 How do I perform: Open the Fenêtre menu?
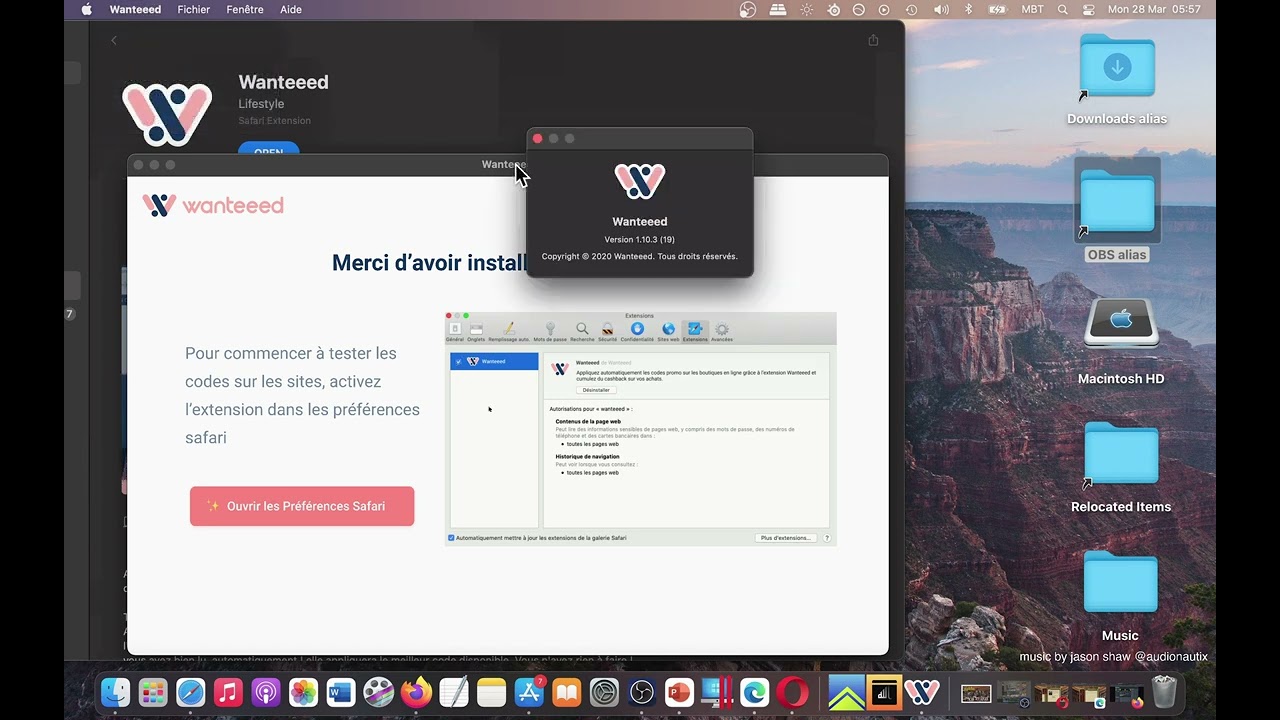pos(245,9)
